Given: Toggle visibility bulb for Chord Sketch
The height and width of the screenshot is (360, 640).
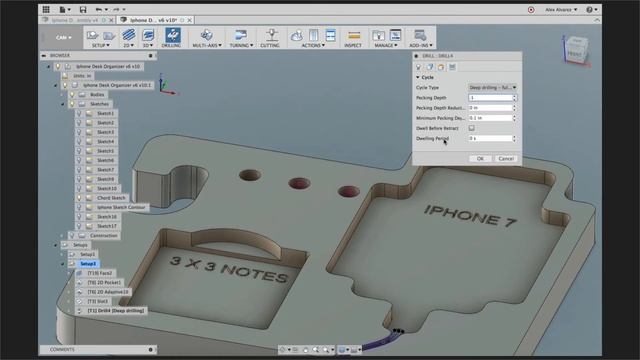Looking at the screenshot, I should point(79,198).
